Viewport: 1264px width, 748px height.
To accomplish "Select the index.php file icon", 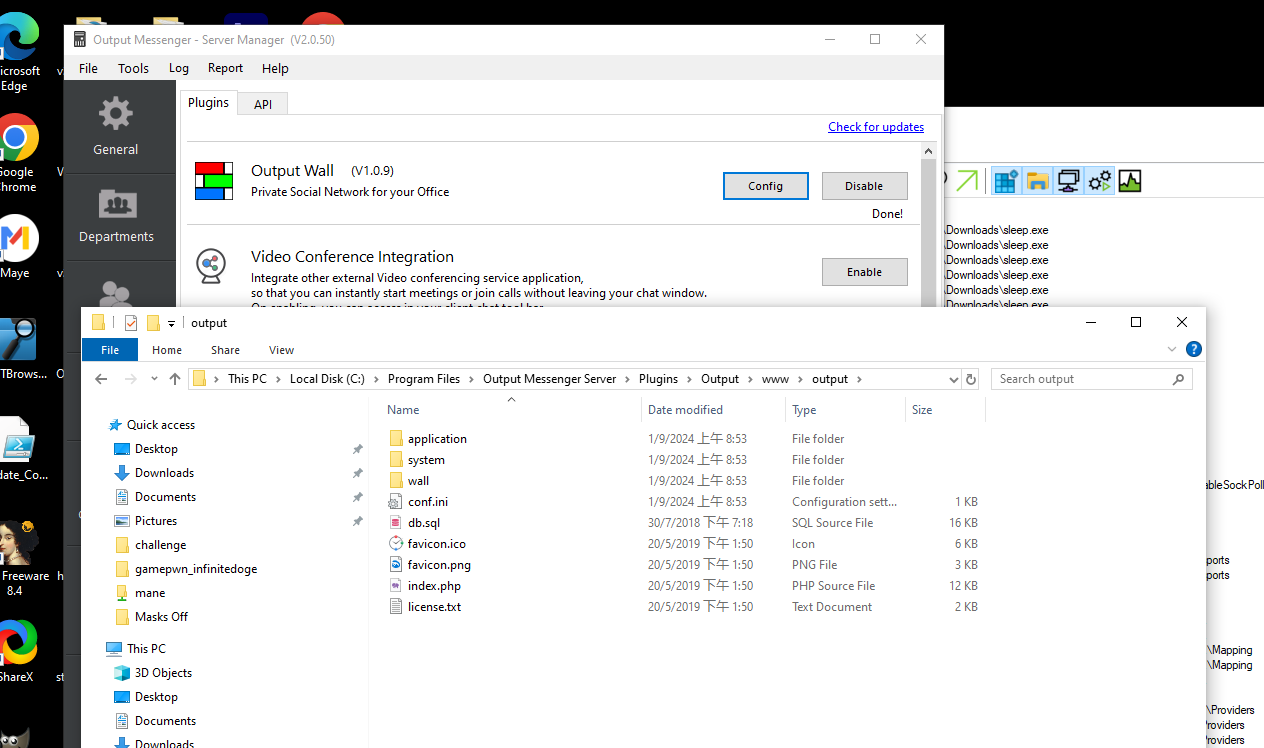I will click(396, 585).
